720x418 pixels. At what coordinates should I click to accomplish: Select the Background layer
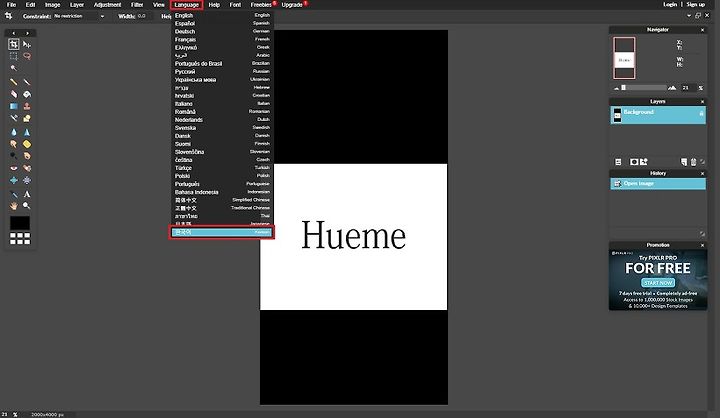658,115
